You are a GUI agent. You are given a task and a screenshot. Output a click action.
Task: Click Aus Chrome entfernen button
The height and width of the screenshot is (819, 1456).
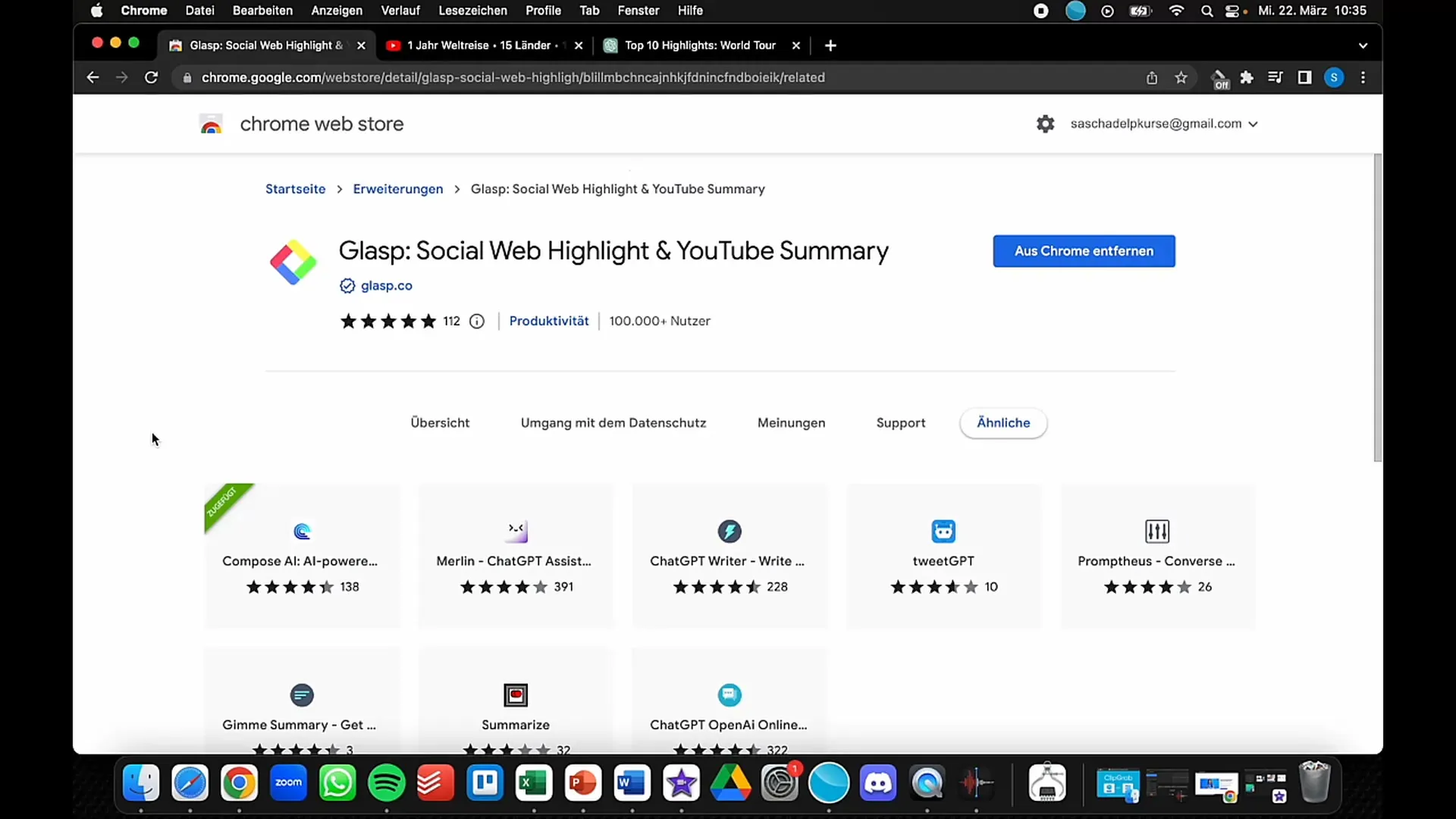click(x=1083, y=251)
